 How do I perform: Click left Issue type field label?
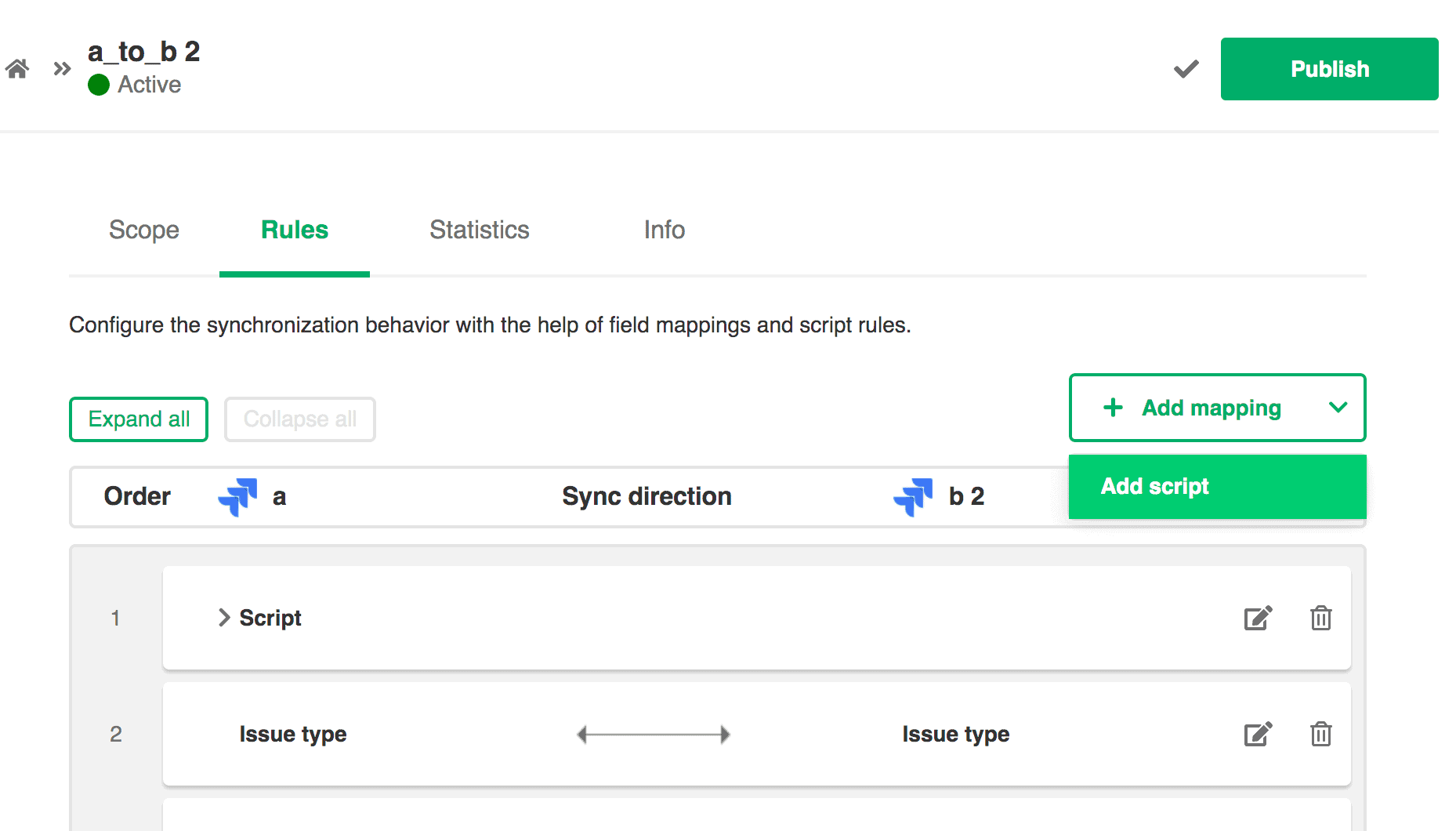(x=293, y=735)
